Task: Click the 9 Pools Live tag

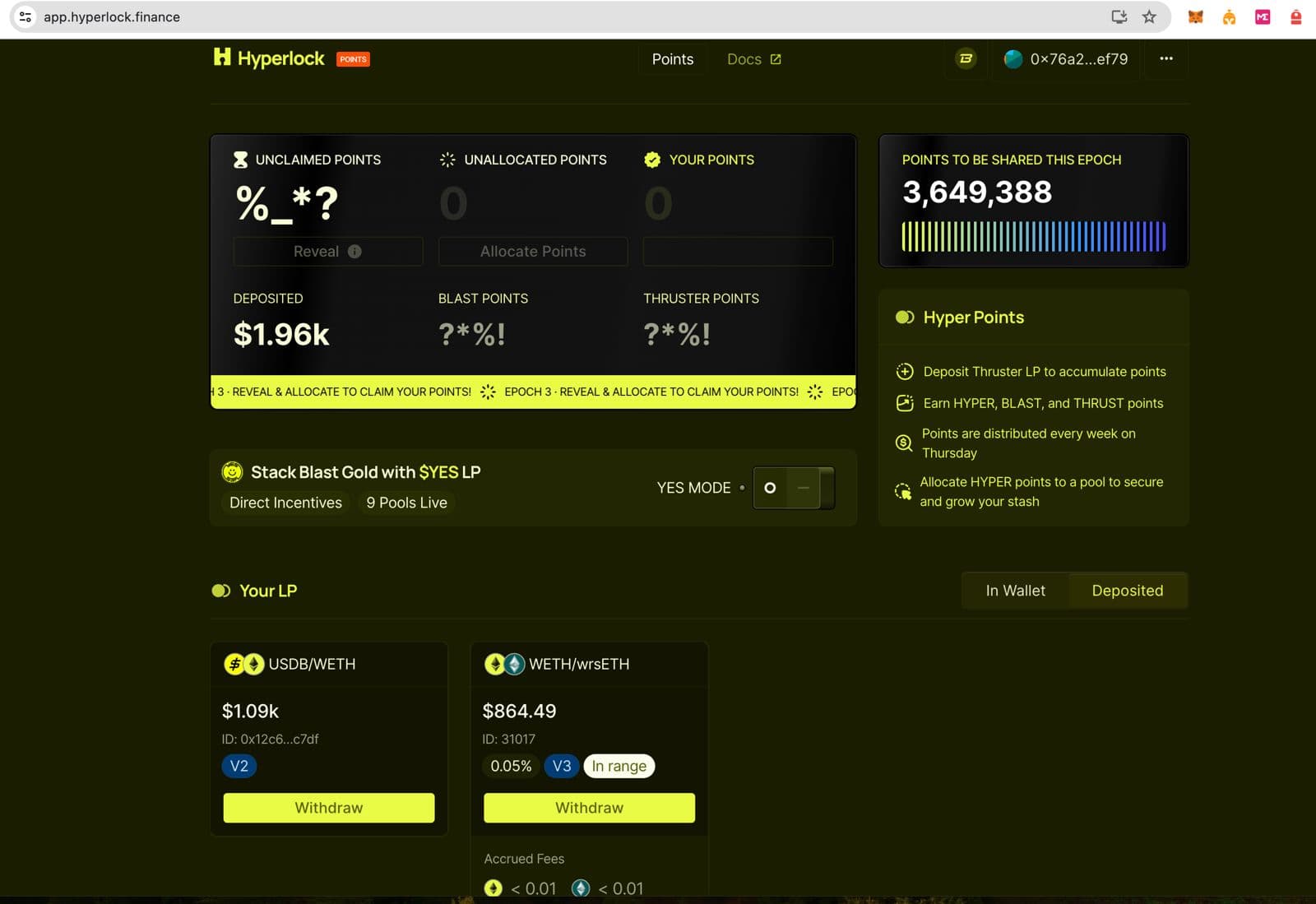Action: 406,503
